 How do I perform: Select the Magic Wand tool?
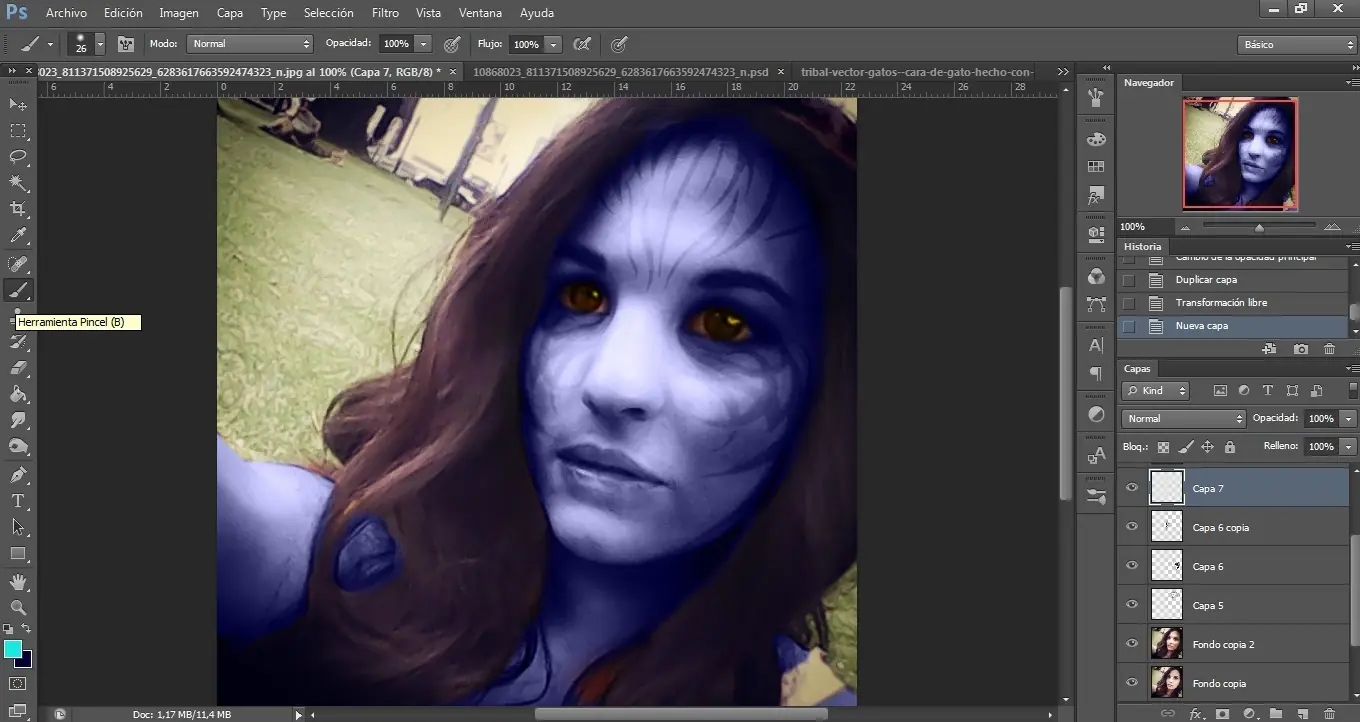tap(18, 183)
